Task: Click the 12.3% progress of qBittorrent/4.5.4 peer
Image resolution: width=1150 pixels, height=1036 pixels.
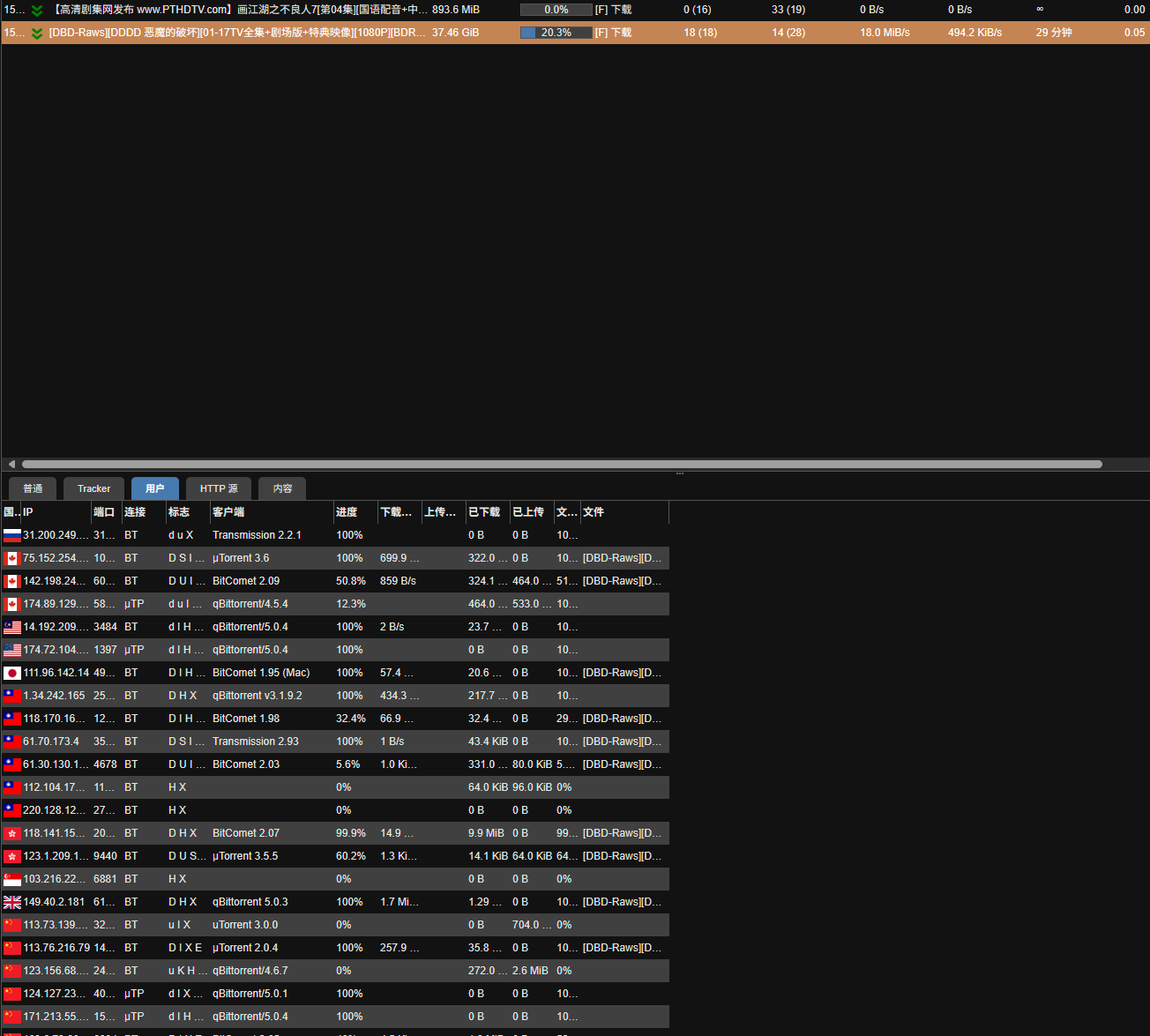Action: 351,604
